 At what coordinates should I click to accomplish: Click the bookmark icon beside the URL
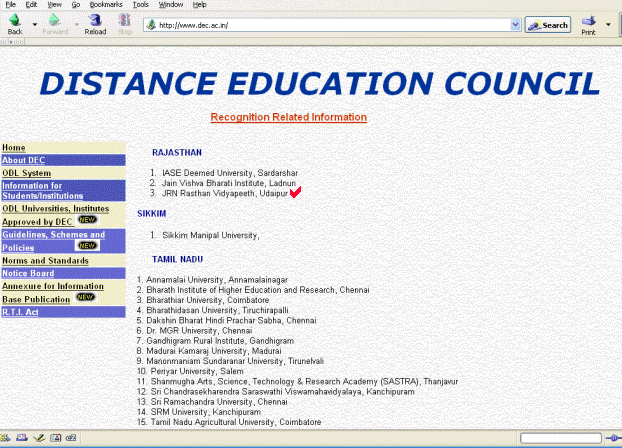[x=151, y=25]
